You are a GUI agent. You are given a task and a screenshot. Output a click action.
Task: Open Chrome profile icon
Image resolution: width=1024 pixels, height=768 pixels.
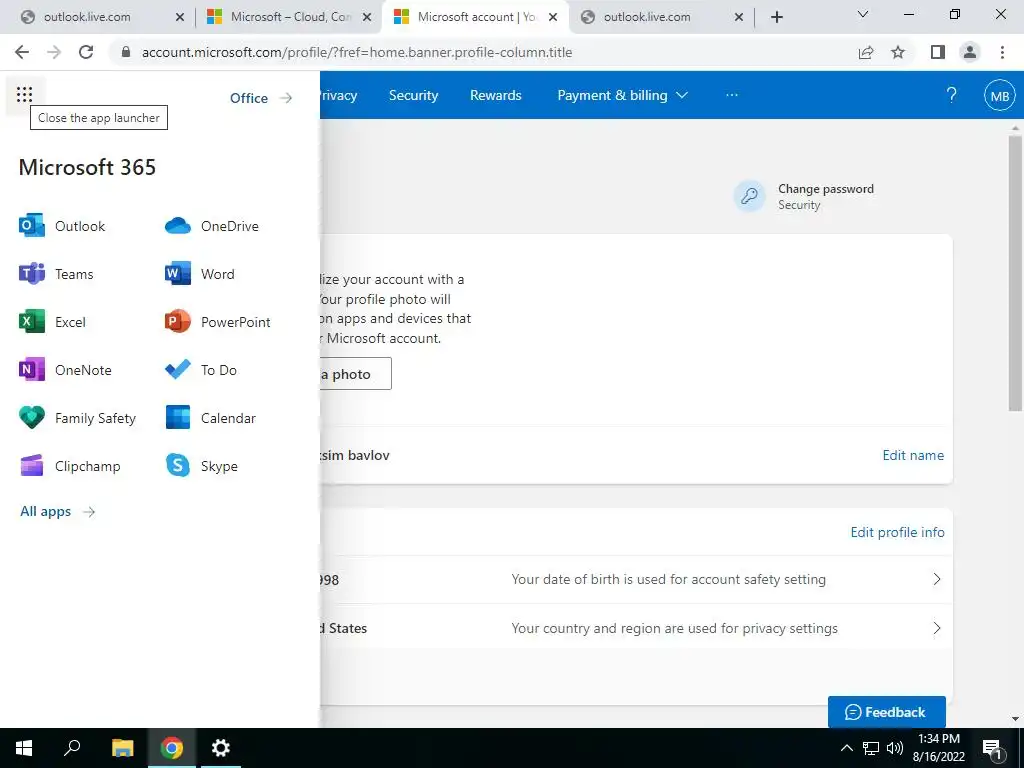point(970,52)
